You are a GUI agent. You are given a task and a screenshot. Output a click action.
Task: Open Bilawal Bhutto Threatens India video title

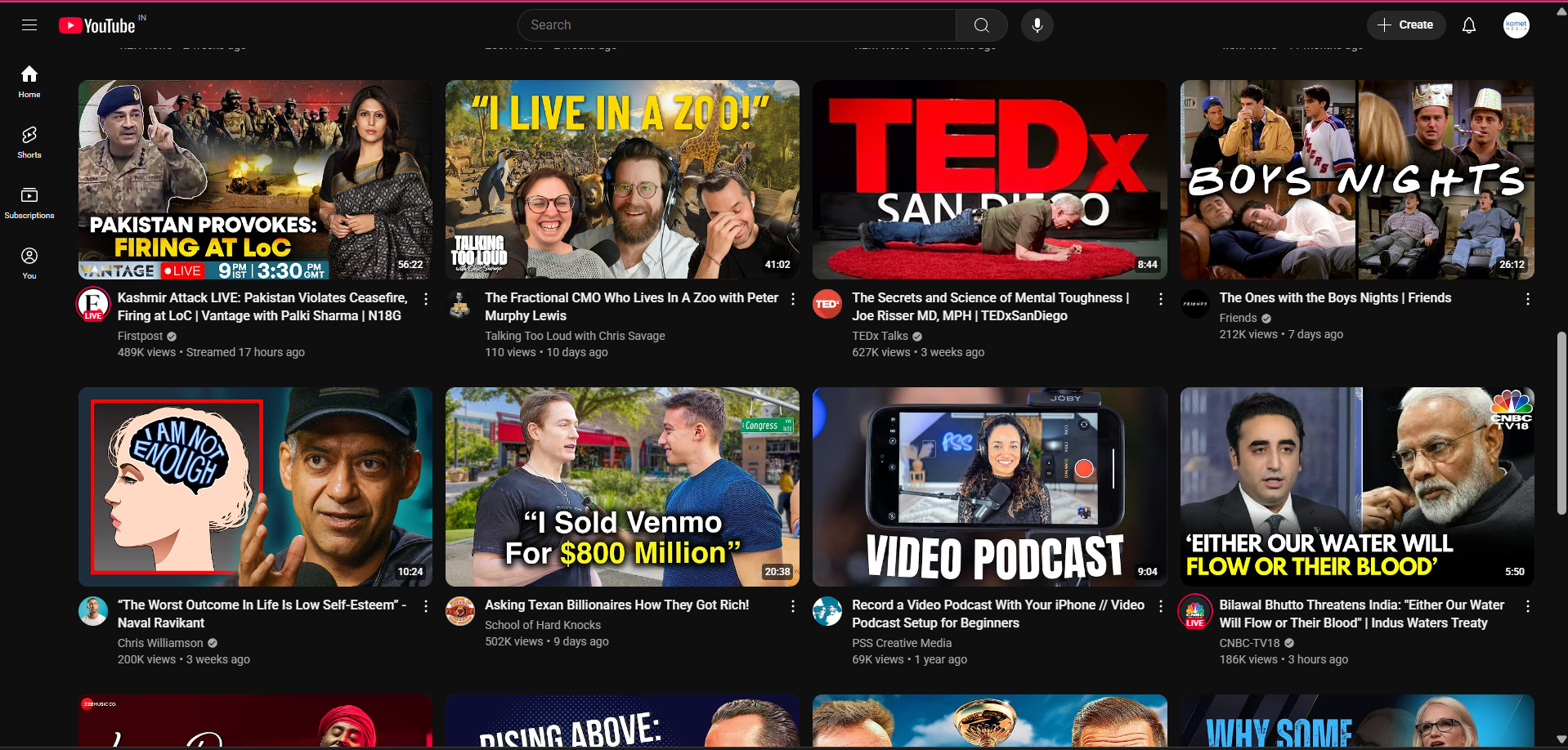tap(1362, 614)
